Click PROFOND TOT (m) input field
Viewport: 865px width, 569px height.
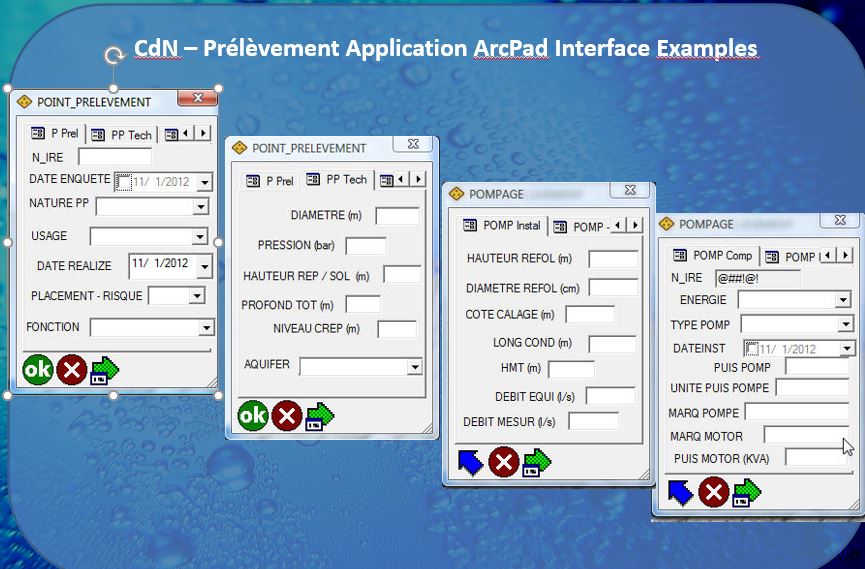pos(363,304)
